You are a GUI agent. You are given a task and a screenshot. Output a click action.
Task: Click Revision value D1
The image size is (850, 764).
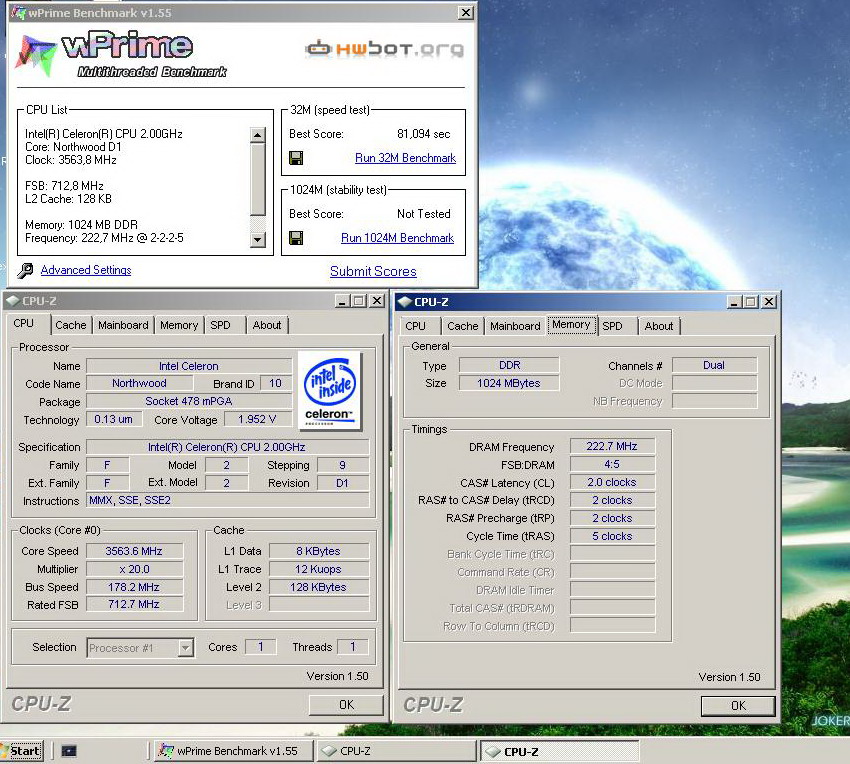pyautogui.click(x=343, y=483)
